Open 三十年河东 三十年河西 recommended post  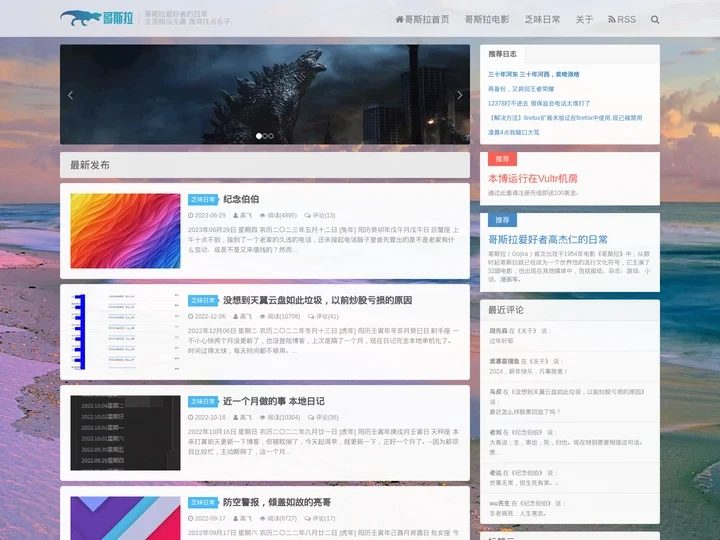534,74
